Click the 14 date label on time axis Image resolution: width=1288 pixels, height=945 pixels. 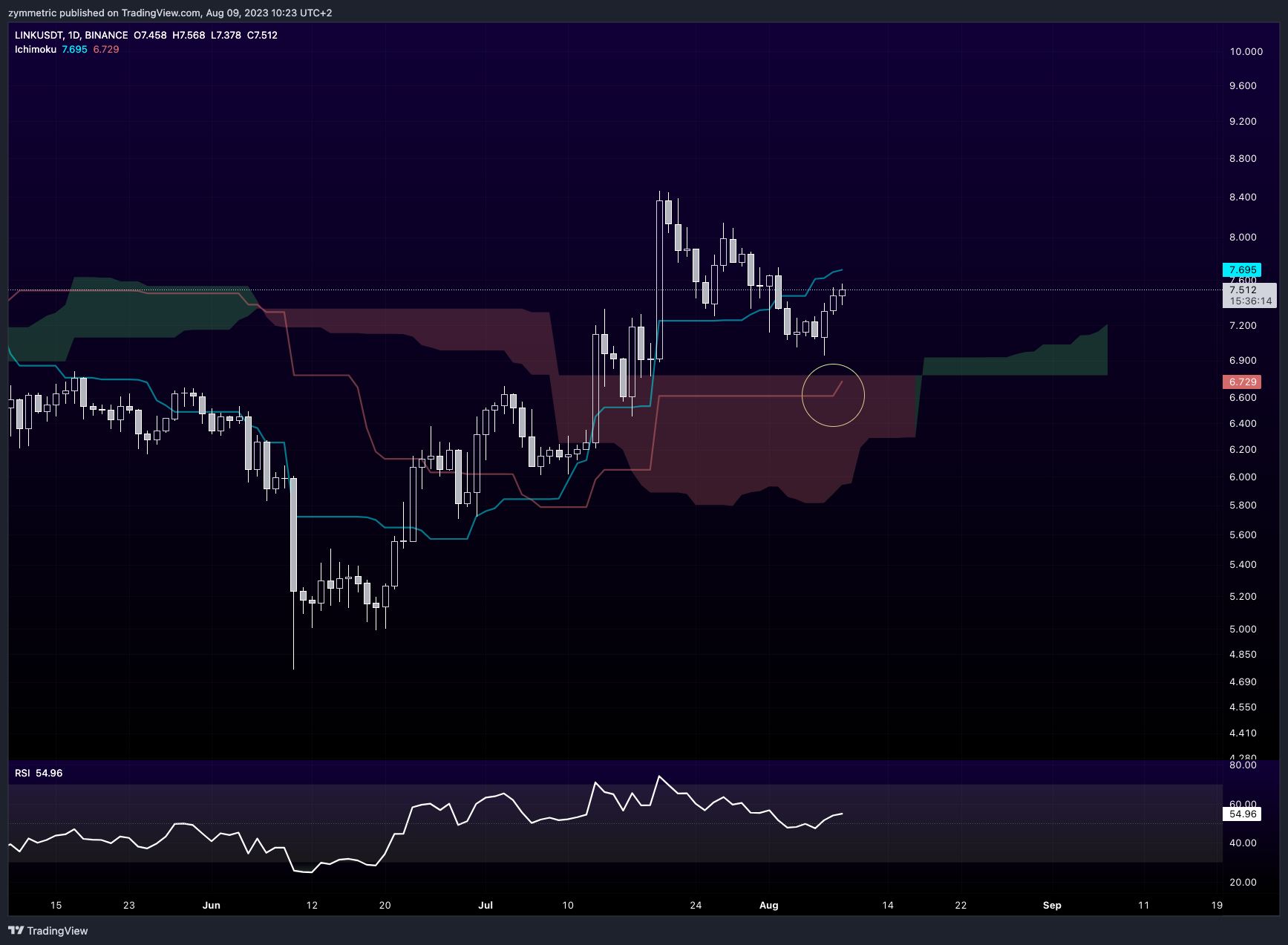click(888, 905)
